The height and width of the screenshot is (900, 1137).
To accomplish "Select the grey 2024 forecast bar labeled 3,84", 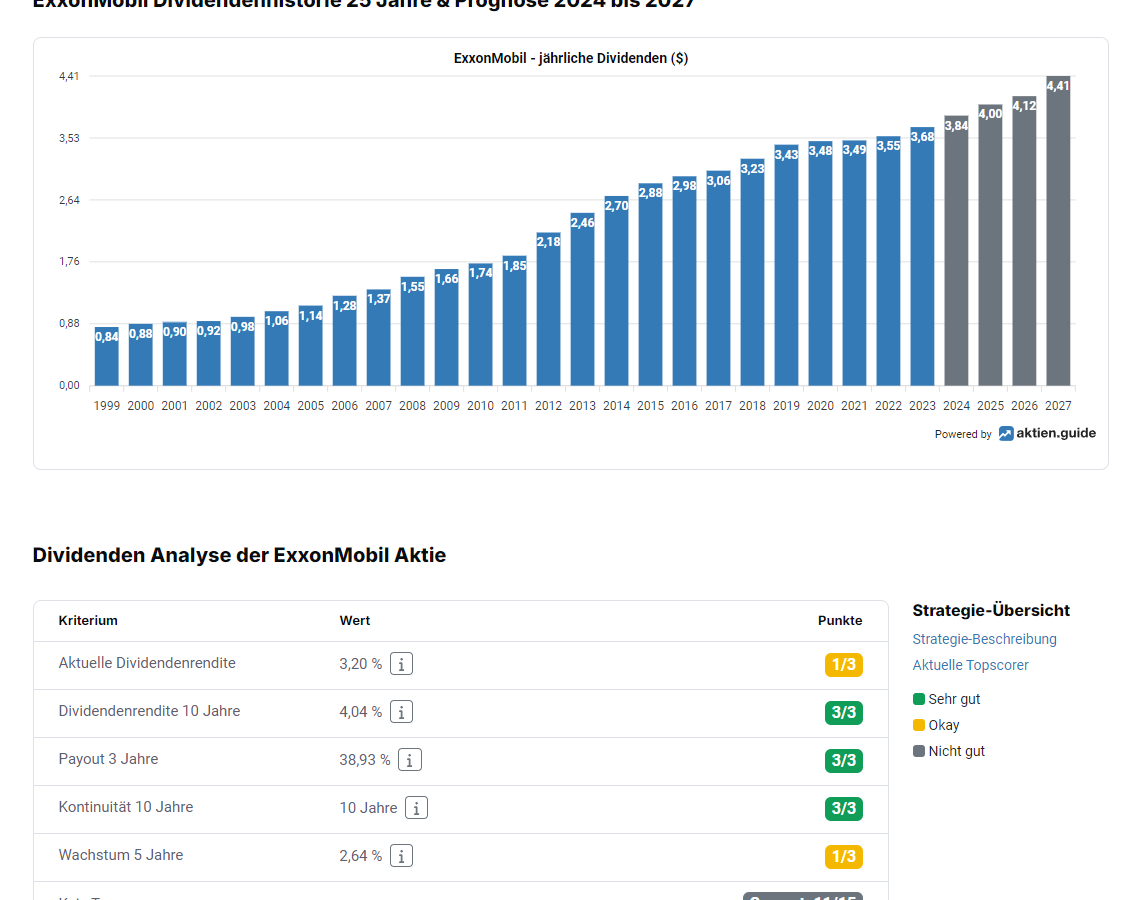I will click(x=956, y=251).
